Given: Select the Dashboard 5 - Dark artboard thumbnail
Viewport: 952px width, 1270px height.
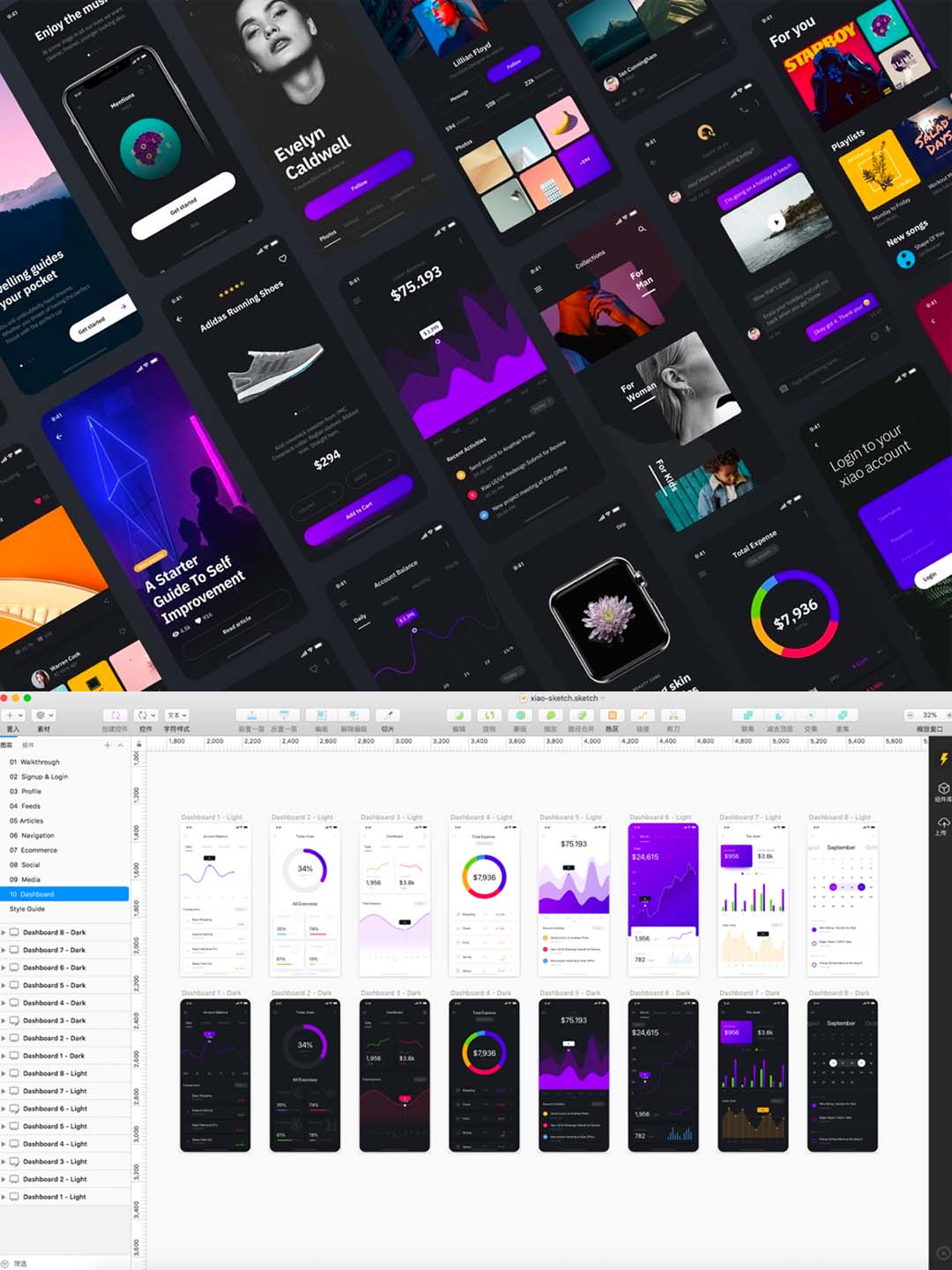Looking at the screenshot, I should 574,1075.
